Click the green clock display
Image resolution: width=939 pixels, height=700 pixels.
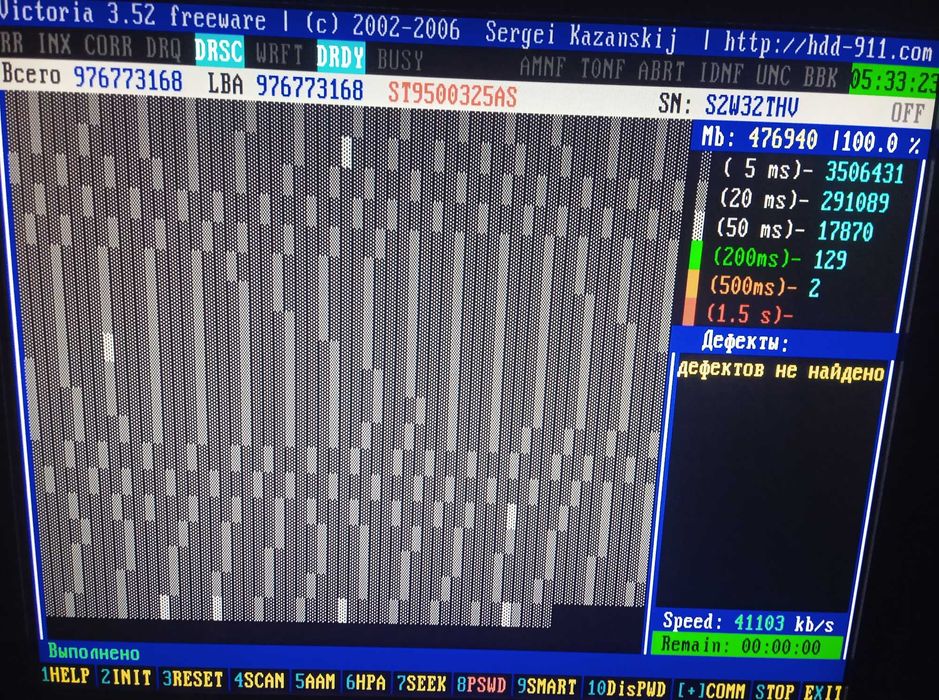[x=893, y=81]
